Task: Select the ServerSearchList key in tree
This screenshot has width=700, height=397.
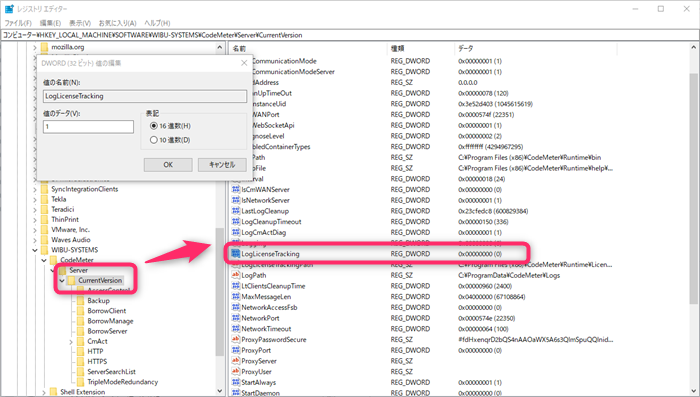Action: click(112, 372)
